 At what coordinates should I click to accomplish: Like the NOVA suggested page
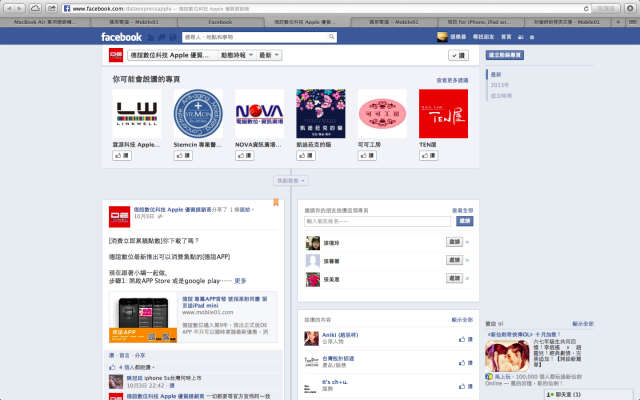244,156
